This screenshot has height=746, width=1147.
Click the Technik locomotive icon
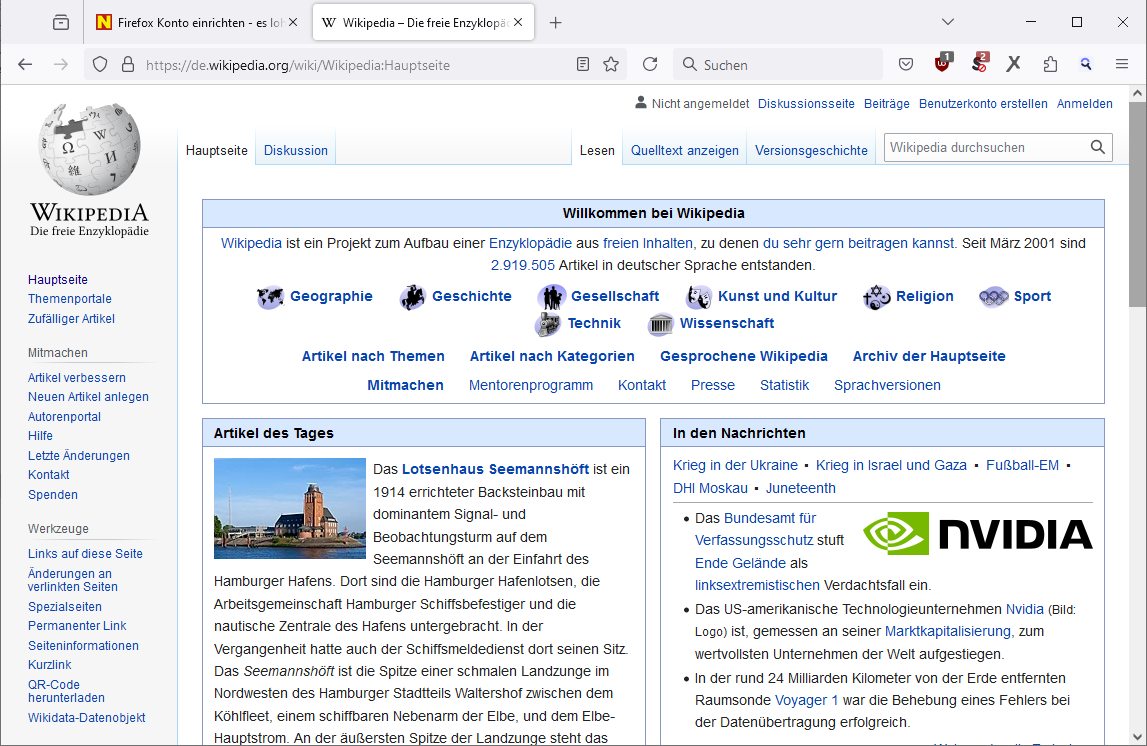pos(548,324)
